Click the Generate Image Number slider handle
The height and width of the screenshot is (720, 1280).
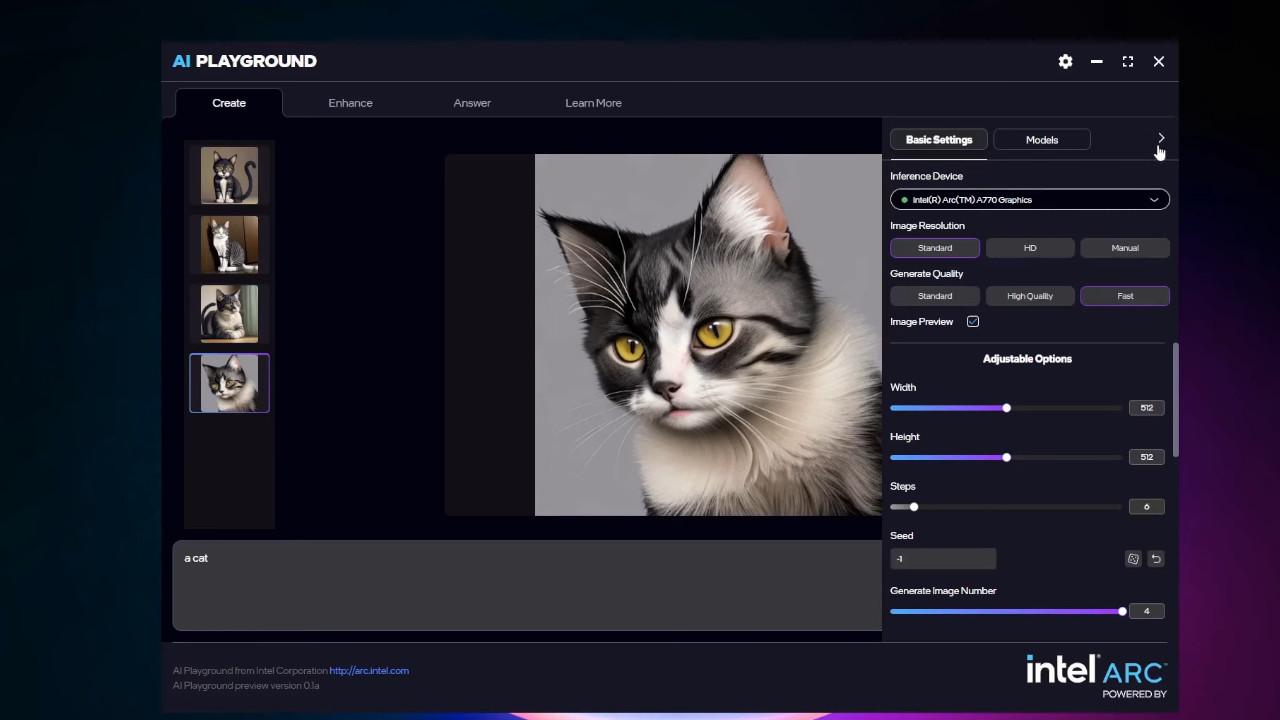pyautogui.click(x=1122, y=611)
